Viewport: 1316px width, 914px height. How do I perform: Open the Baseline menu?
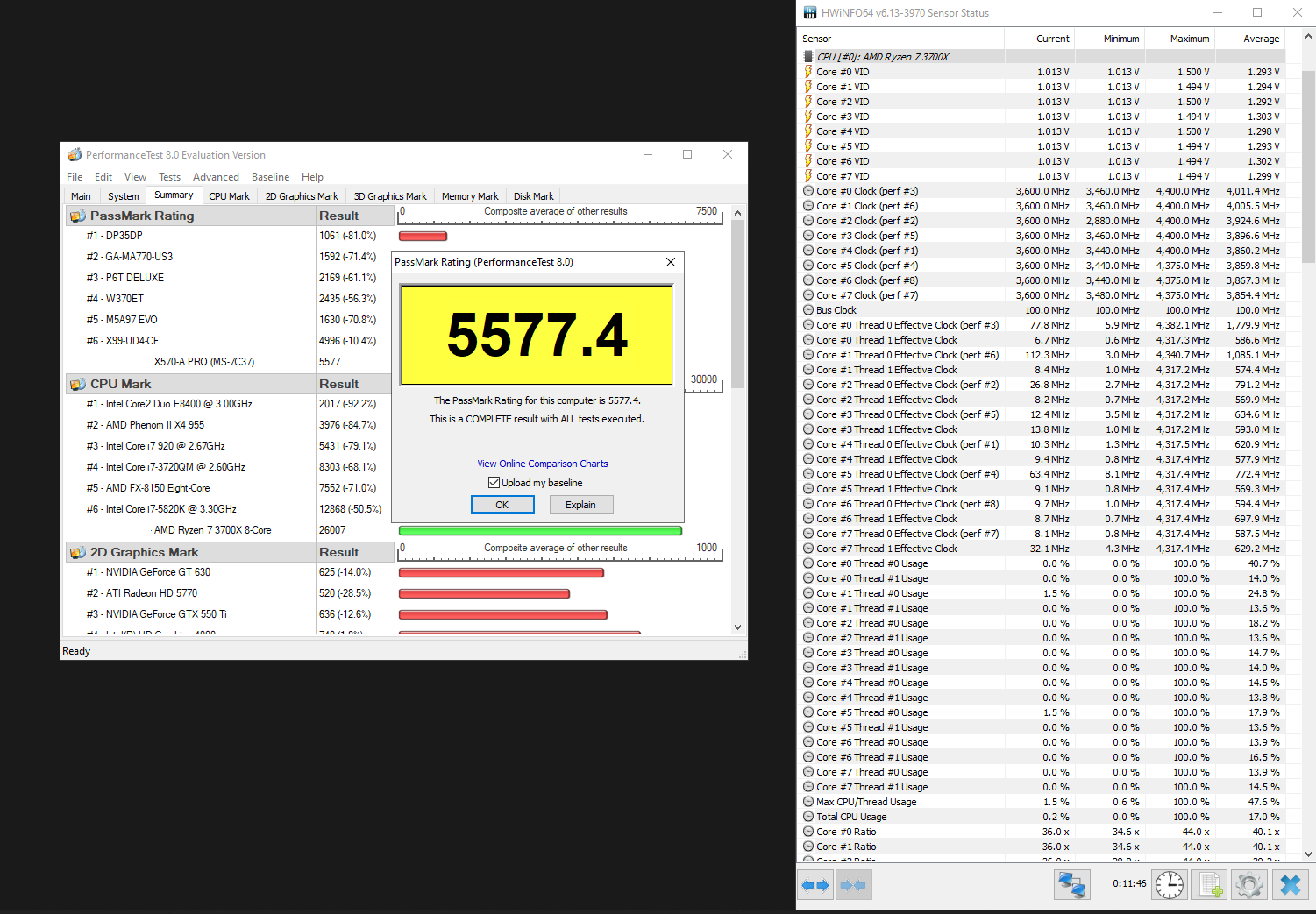270,177
